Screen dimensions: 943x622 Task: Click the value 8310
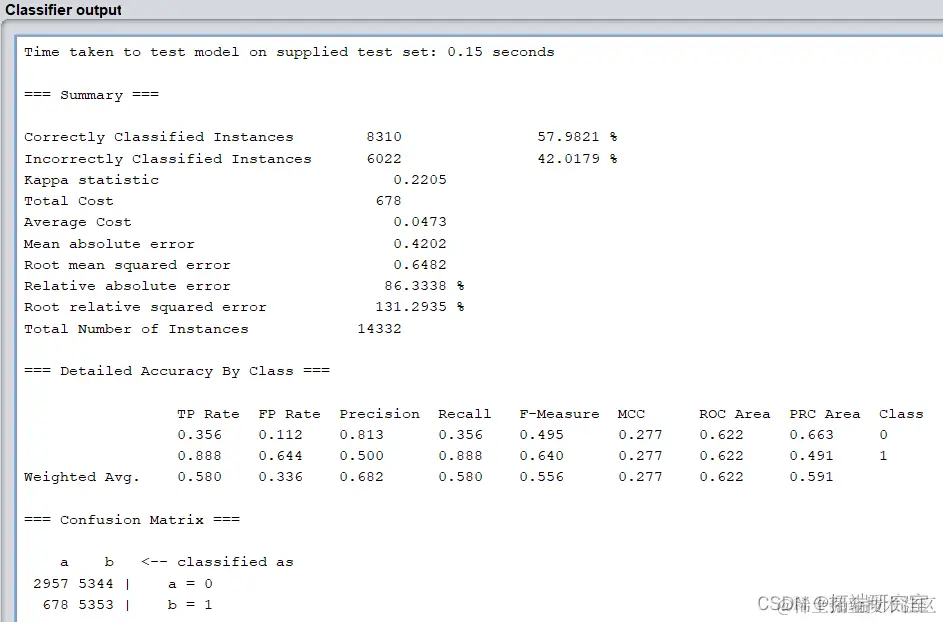384,137
